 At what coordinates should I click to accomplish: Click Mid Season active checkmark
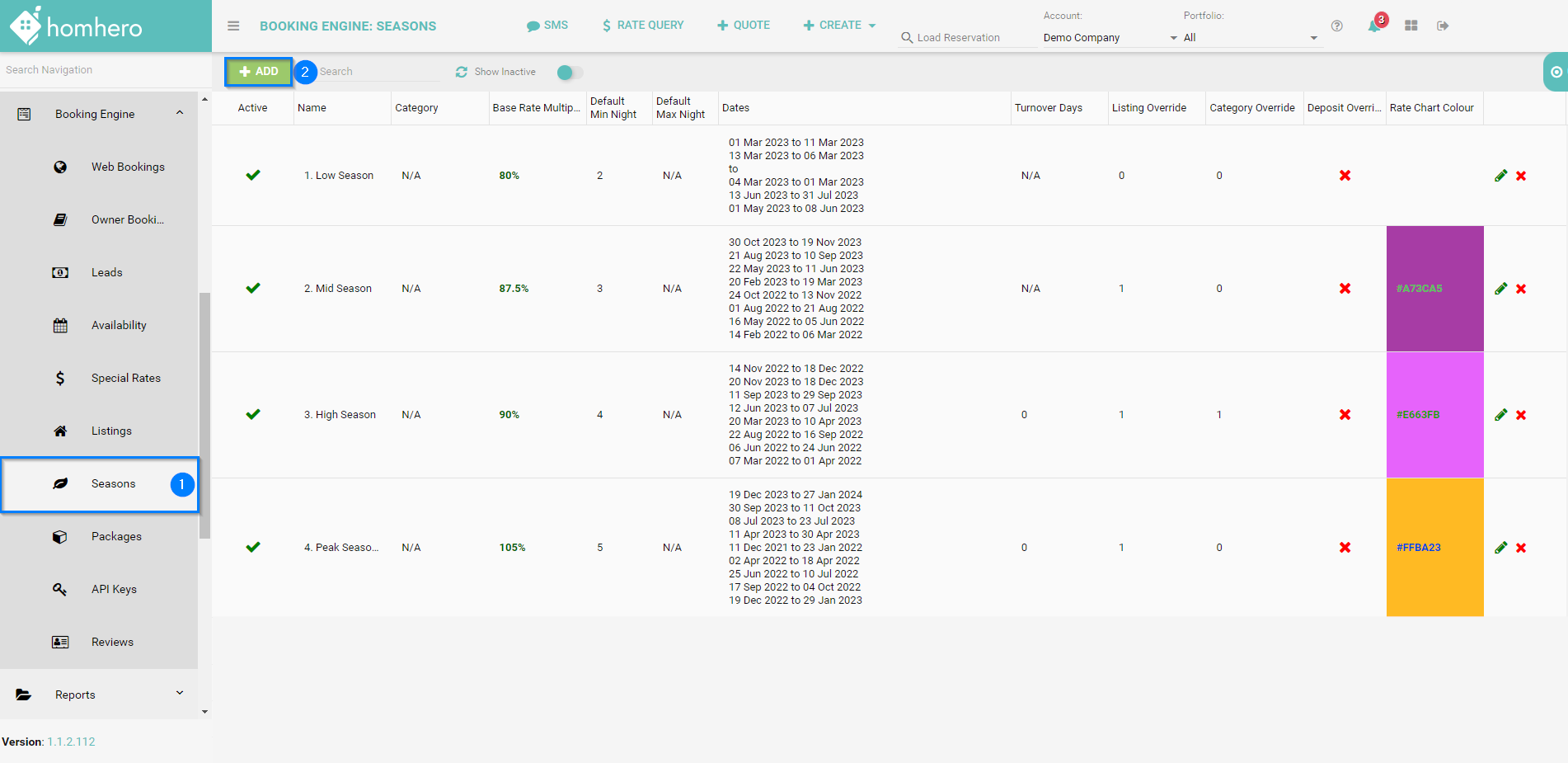253,289
